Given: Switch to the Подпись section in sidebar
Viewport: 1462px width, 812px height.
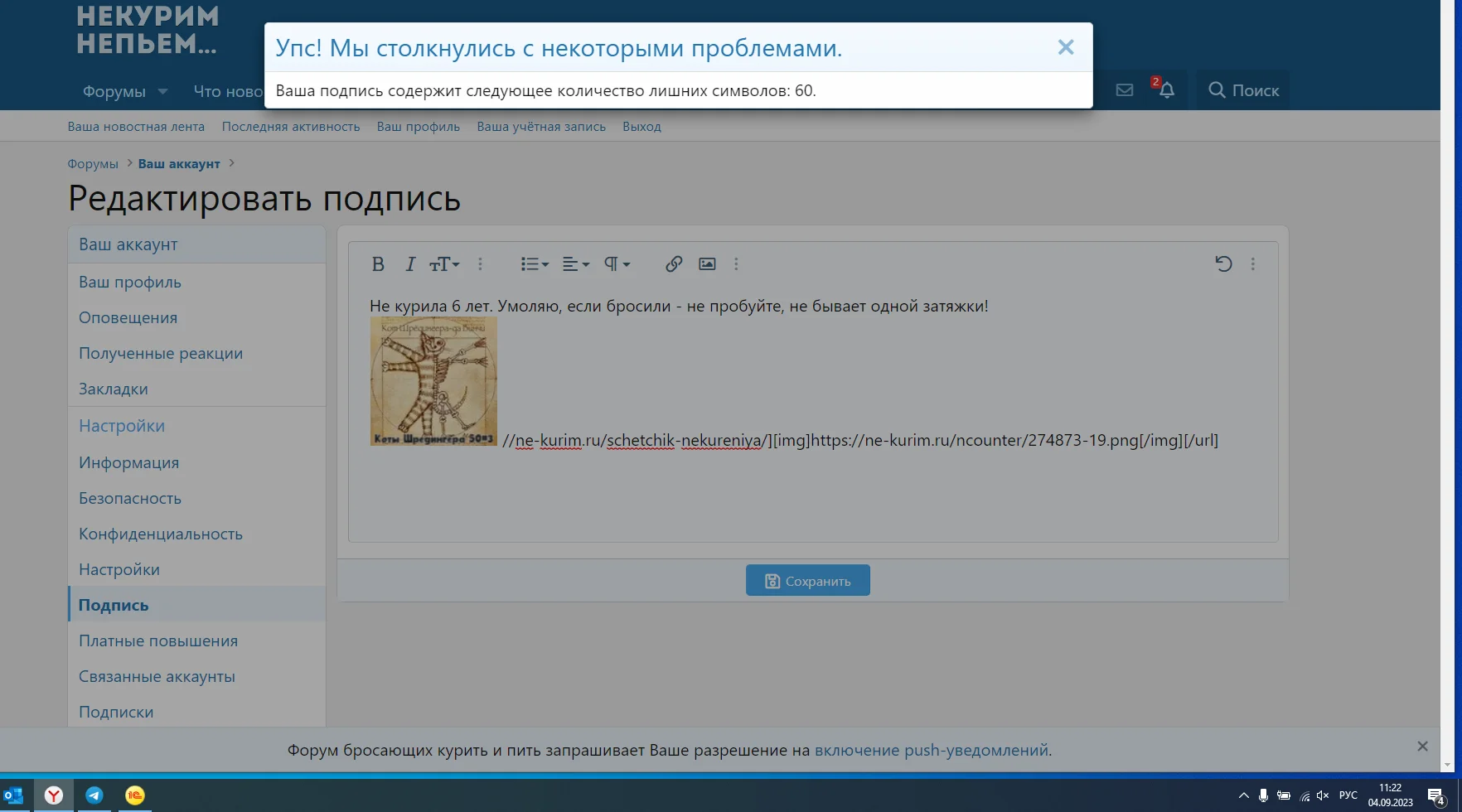Looking at the screenshot, I should 113,604.
